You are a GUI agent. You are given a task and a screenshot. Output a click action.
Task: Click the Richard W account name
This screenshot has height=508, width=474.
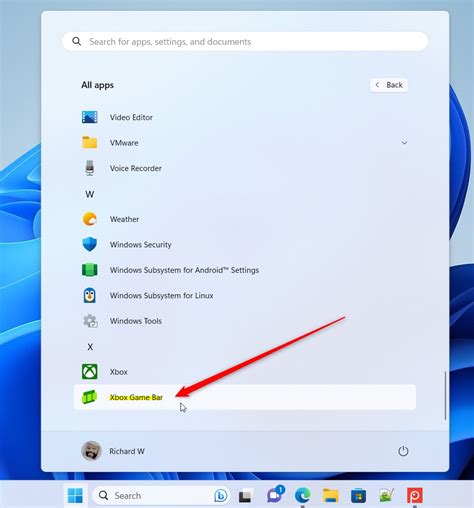(x=127, y=451)
